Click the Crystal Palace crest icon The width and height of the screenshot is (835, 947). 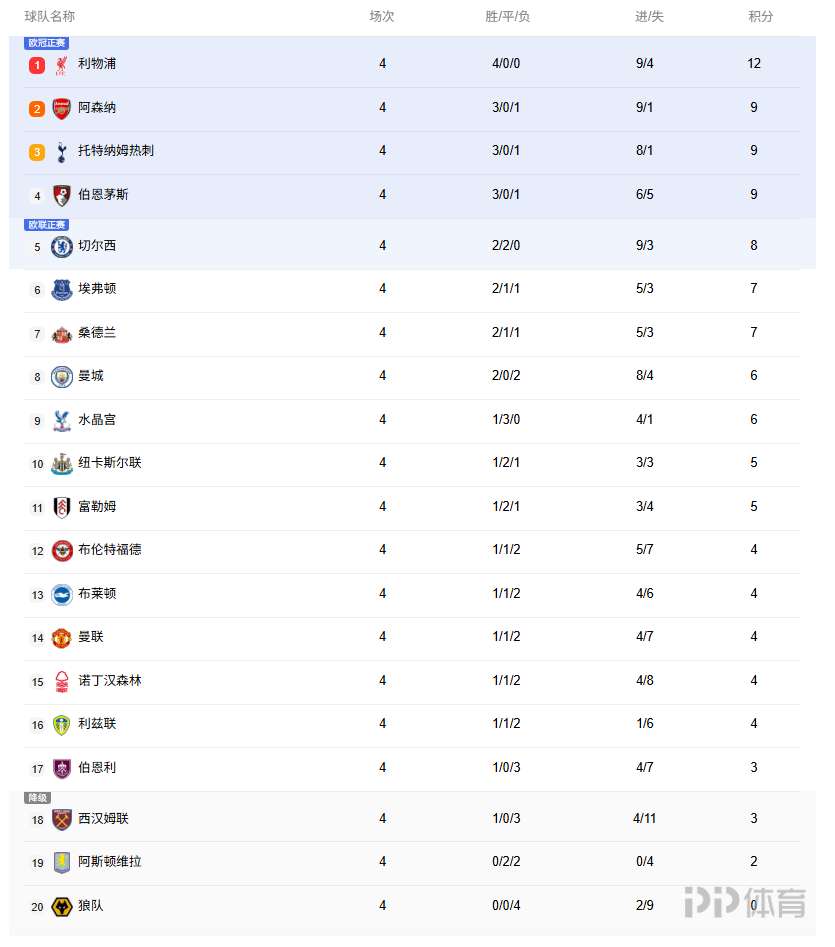(x=62, y=421)
